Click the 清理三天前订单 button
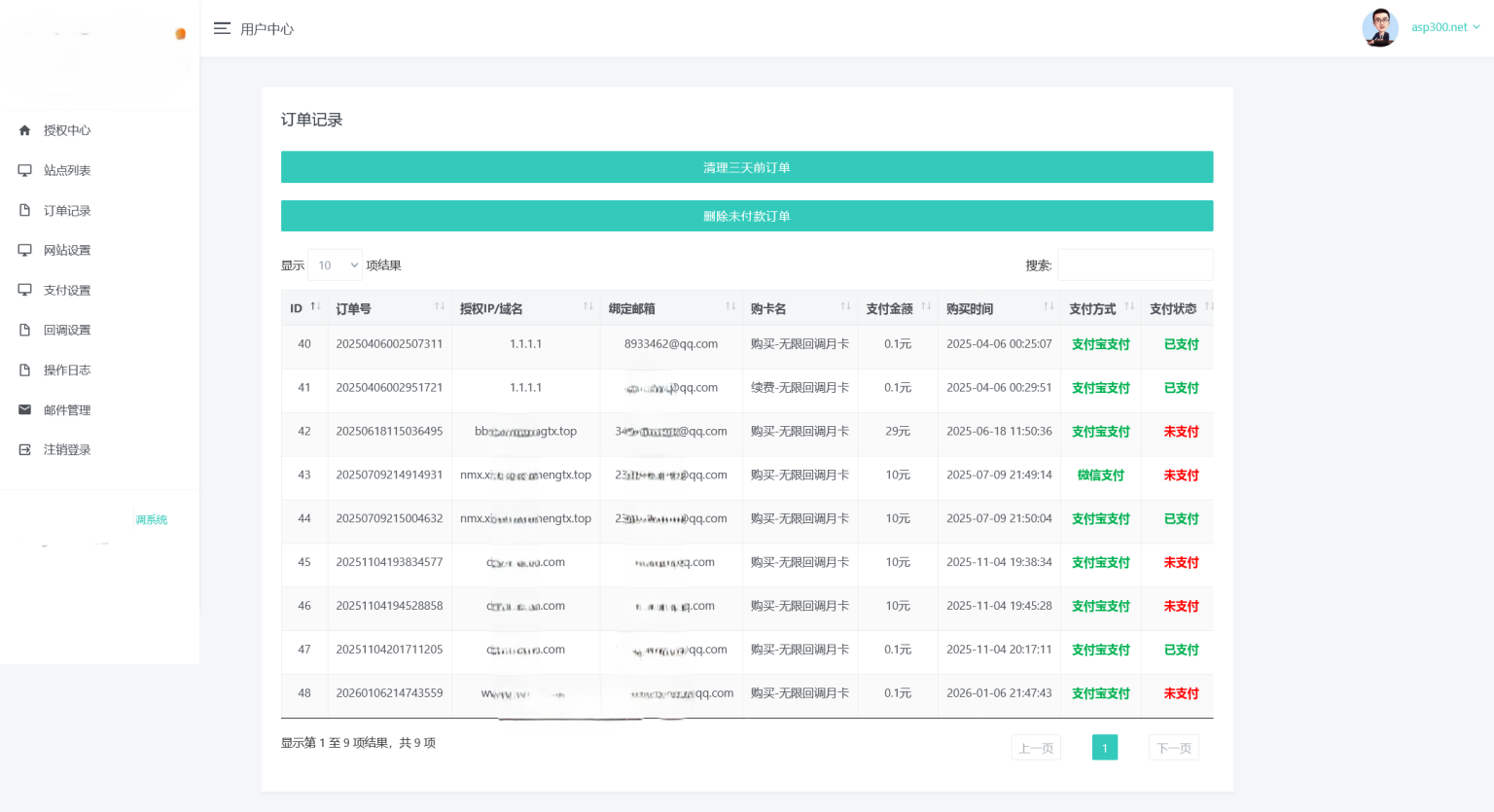 (746, 166)
